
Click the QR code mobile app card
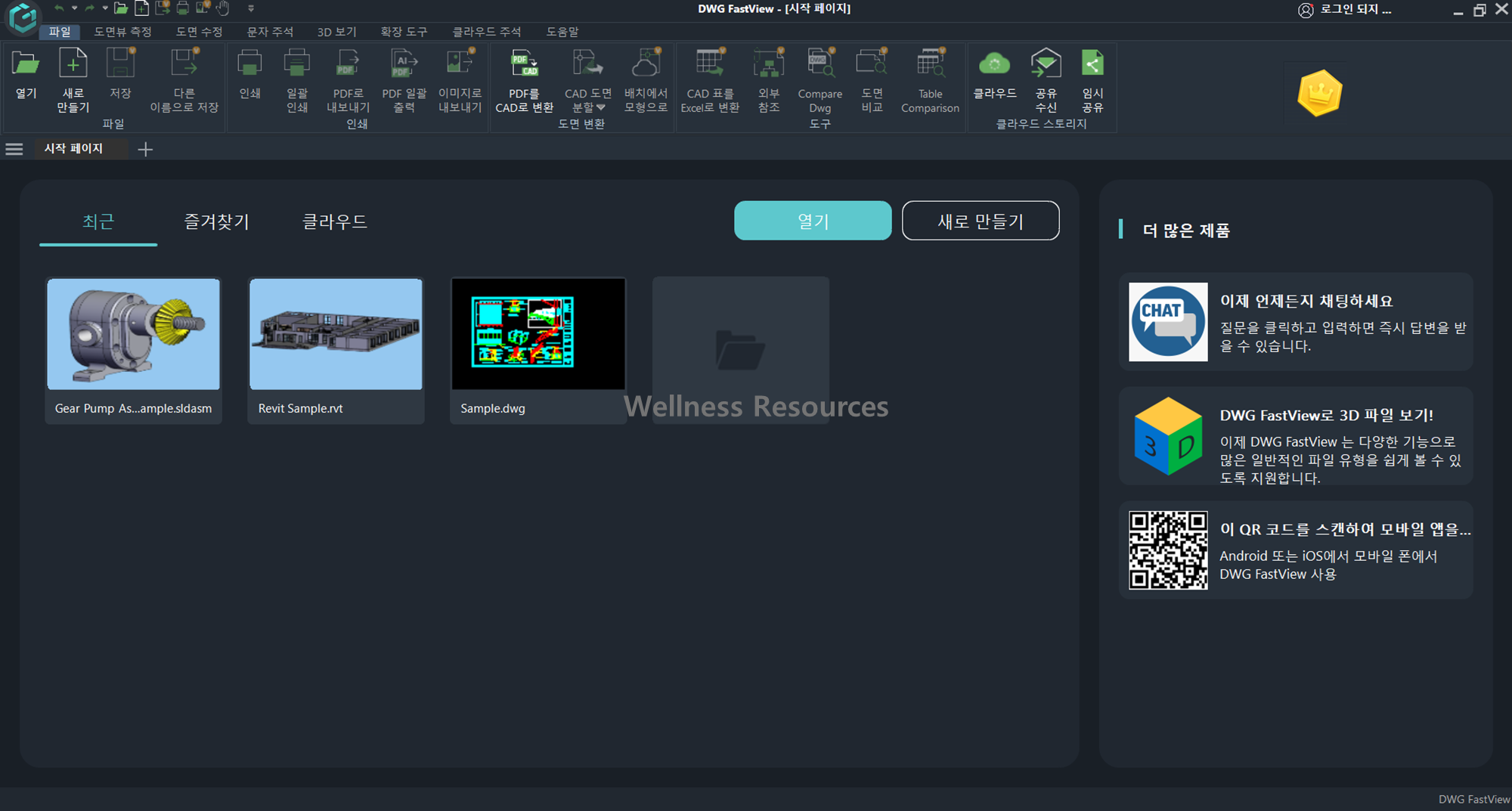coord(1296,550)
